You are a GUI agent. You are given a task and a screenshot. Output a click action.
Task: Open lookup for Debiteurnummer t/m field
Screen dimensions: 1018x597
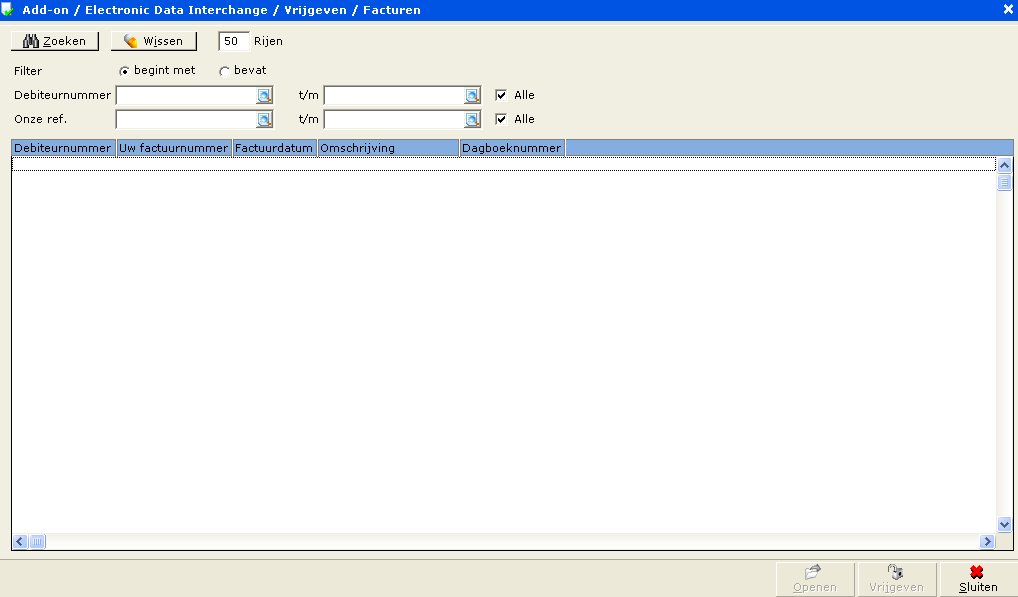[472, 96]
